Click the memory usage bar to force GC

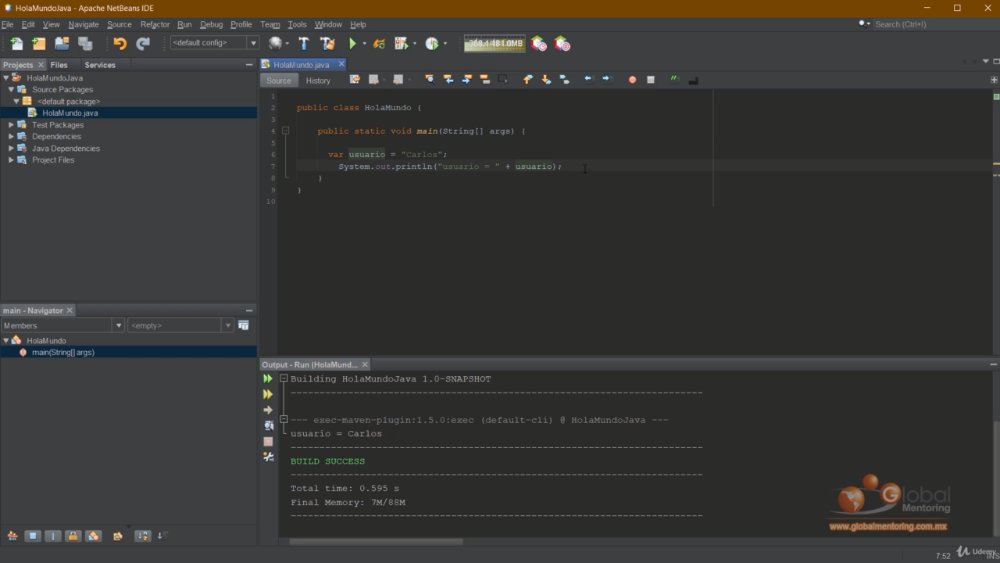click(494, 43)
